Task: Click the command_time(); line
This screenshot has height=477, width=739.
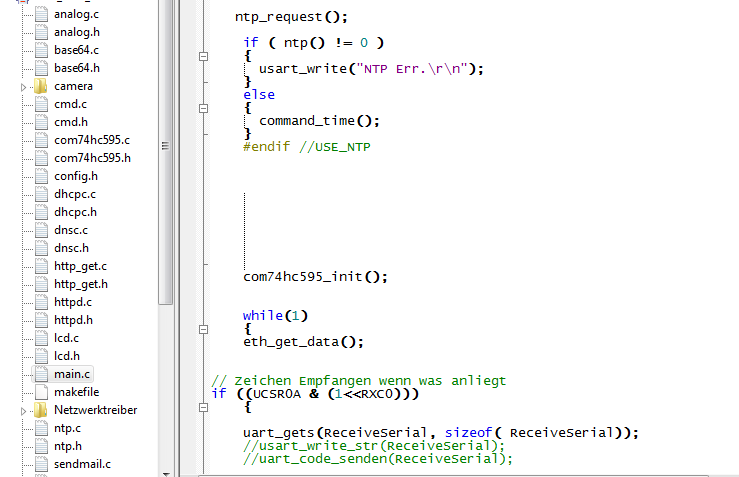Action: [x=320, y=121]
